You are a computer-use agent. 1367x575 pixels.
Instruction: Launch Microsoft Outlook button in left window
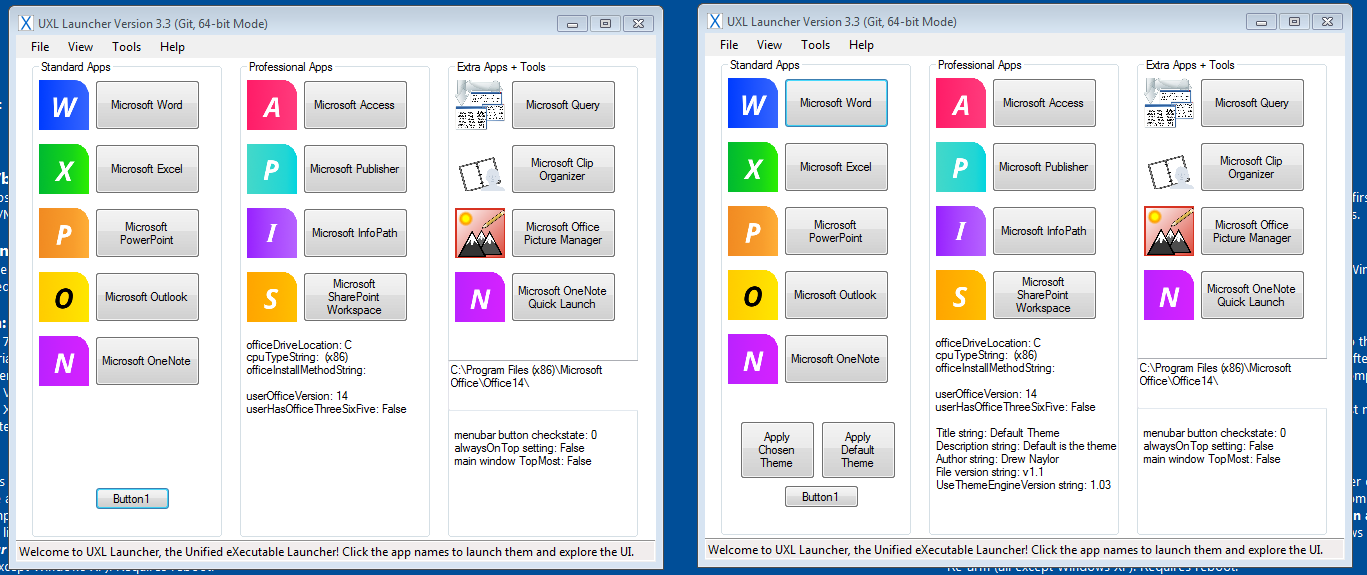point(147,297)
